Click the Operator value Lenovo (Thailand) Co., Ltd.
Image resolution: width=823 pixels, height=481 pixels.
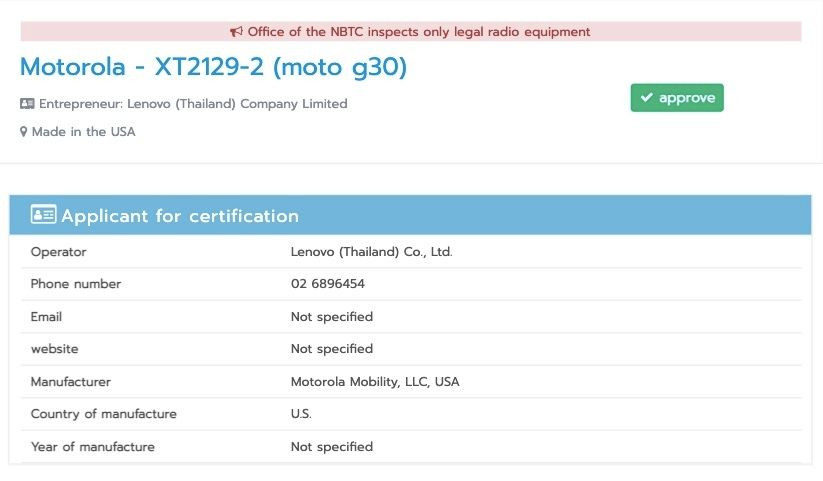point(371,252)
